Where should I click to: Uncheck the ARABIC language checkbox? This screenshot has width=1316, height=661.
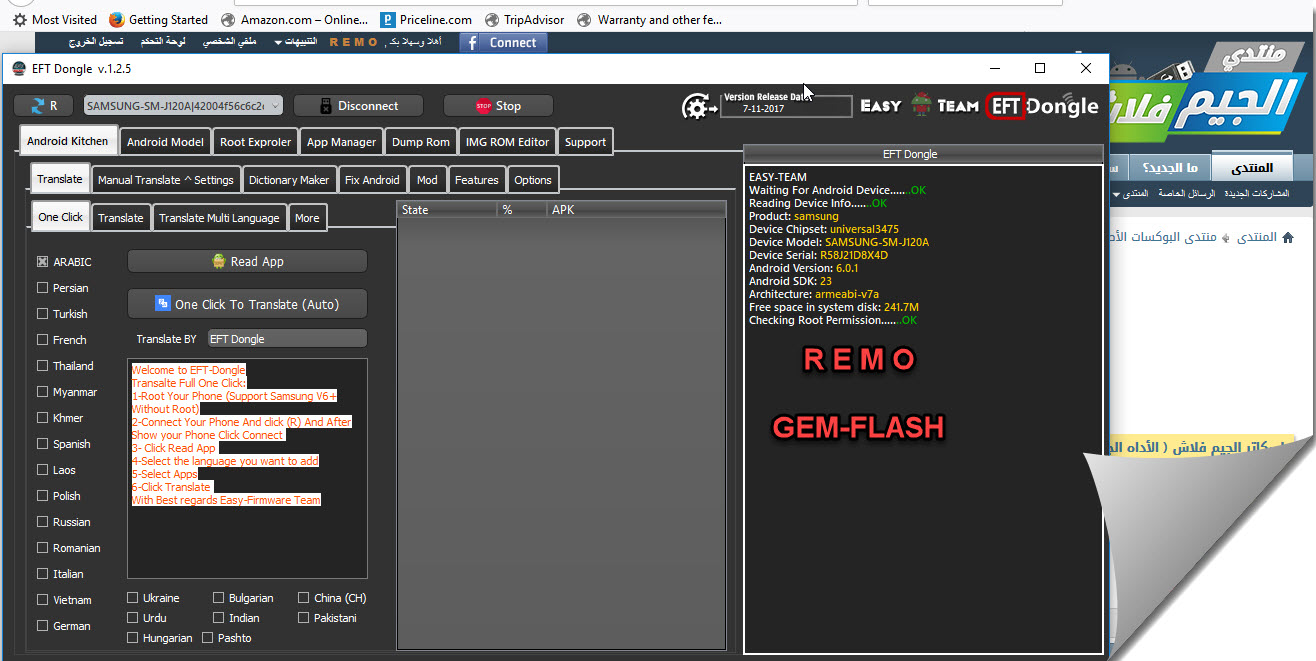coord(43,262)
